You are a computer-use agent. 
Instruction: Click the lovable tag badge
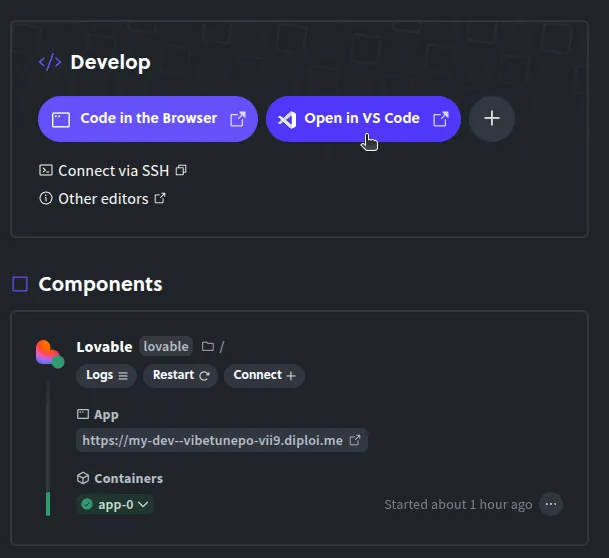click(166, 347)
